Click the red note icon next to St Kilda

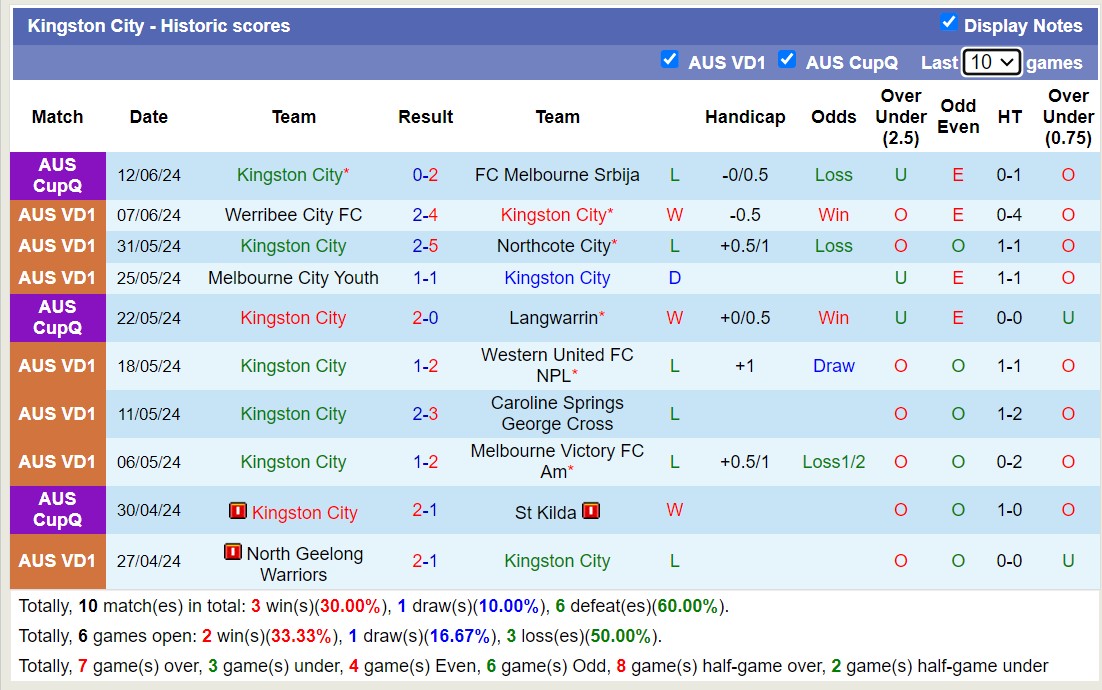click(x=590, y=511)
